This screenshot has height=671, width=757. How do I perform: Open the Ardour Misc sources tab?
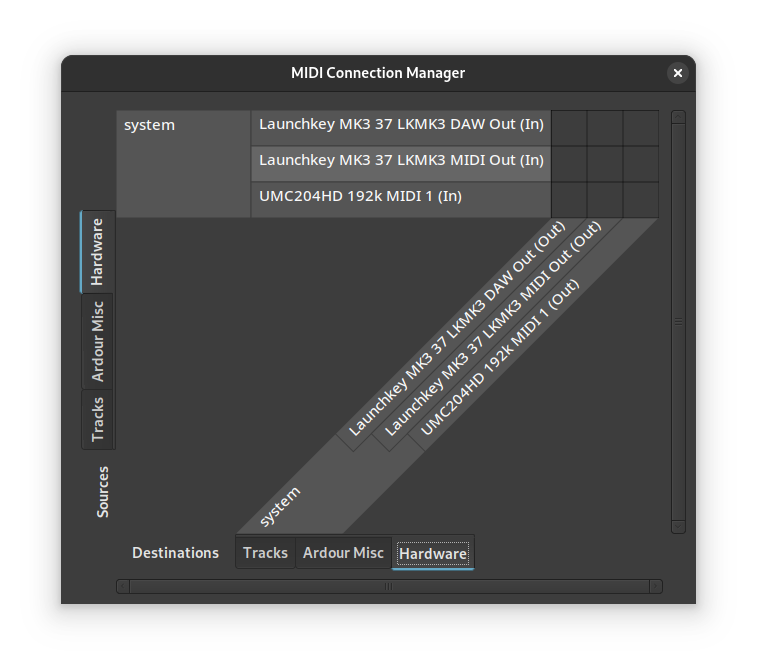98,341
